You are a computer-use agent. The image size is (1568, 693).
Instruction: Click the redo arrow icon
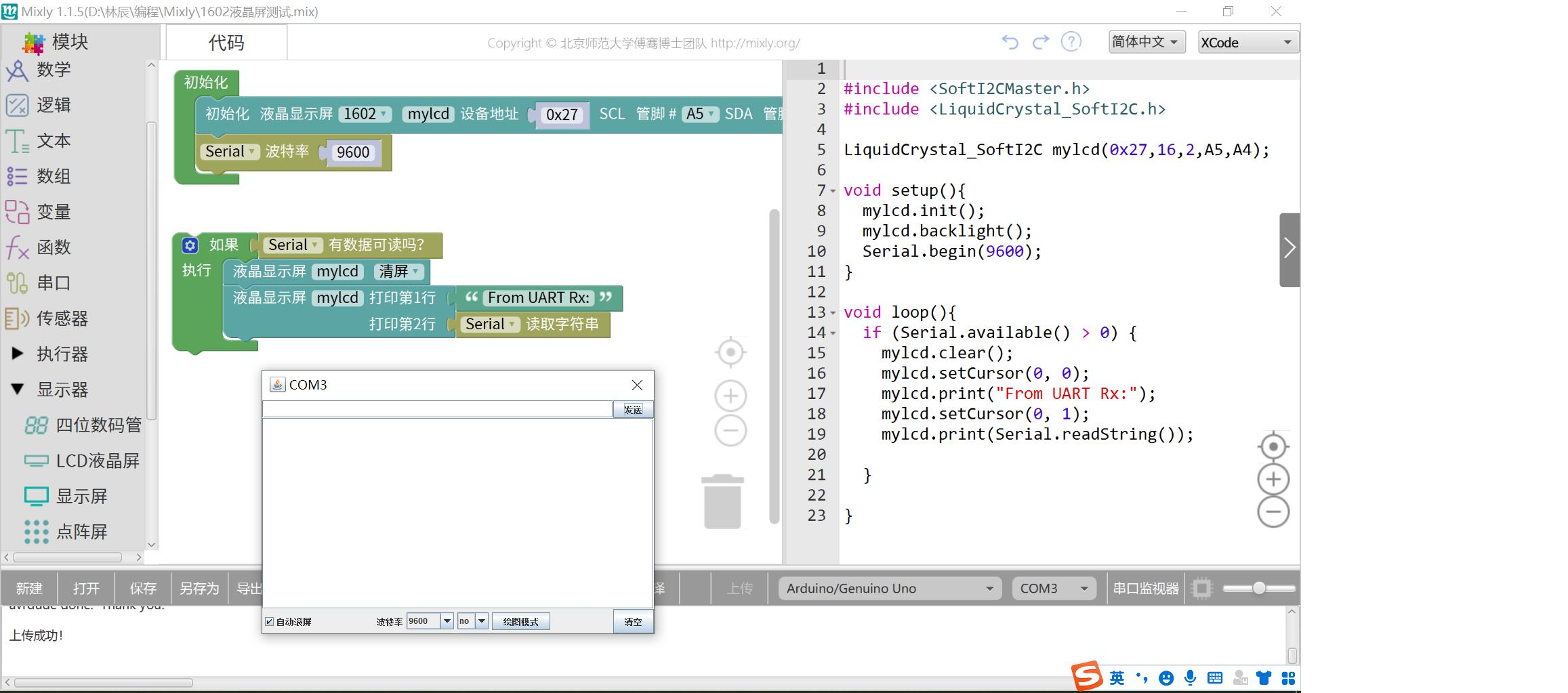(x=1040, y=42)
